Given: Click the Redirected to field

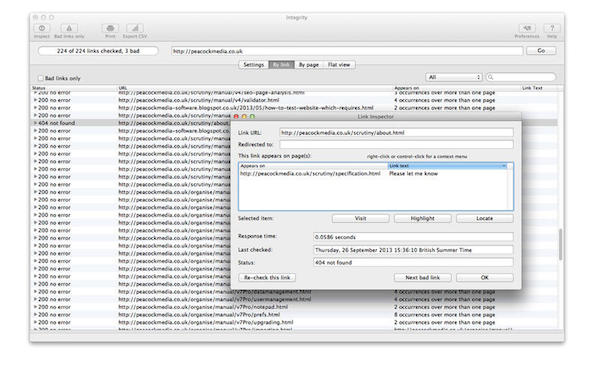Looking at the screenshot, I should (396, 144).
